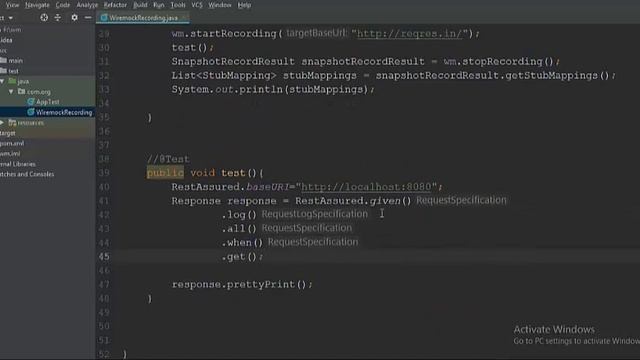Viewport: 640px width, 360px height.
Task: Click the locate/scroll-from-source target icon
Action: [x=44, y=18]
